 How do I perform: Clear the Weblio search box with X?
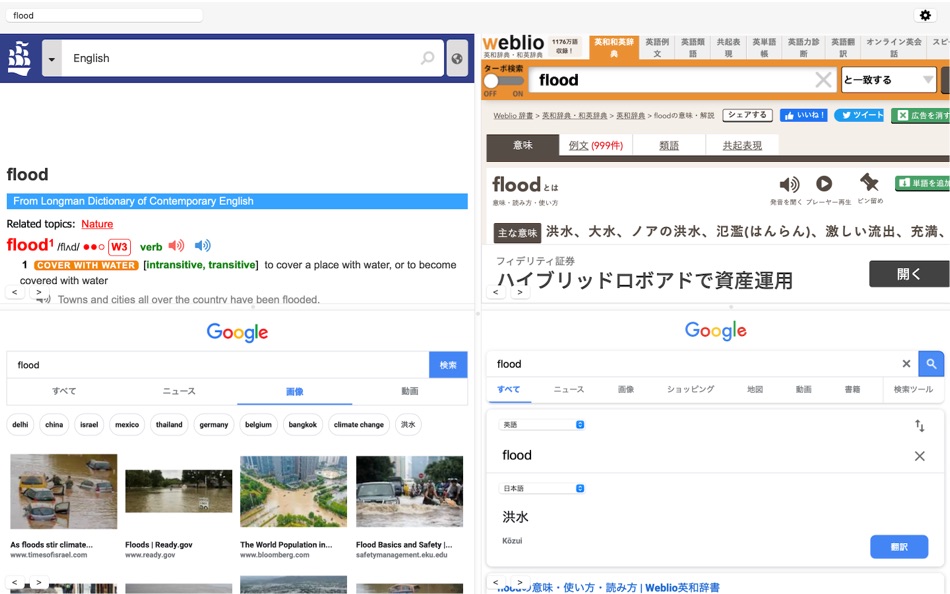pos(823,79)
